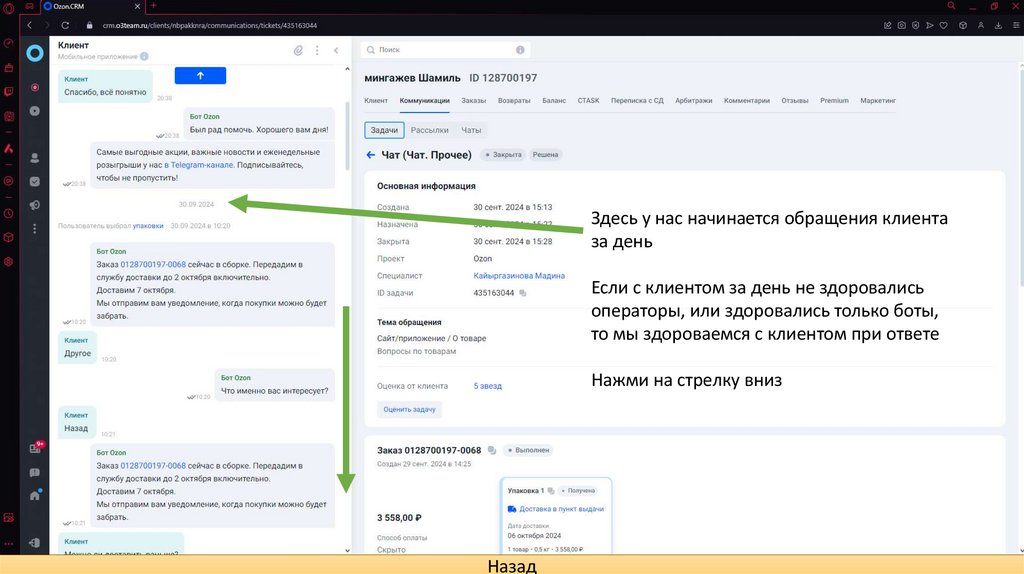Switch to the Баланс tab
Viewport: 1024px width, 574px height.
[554, 101]
